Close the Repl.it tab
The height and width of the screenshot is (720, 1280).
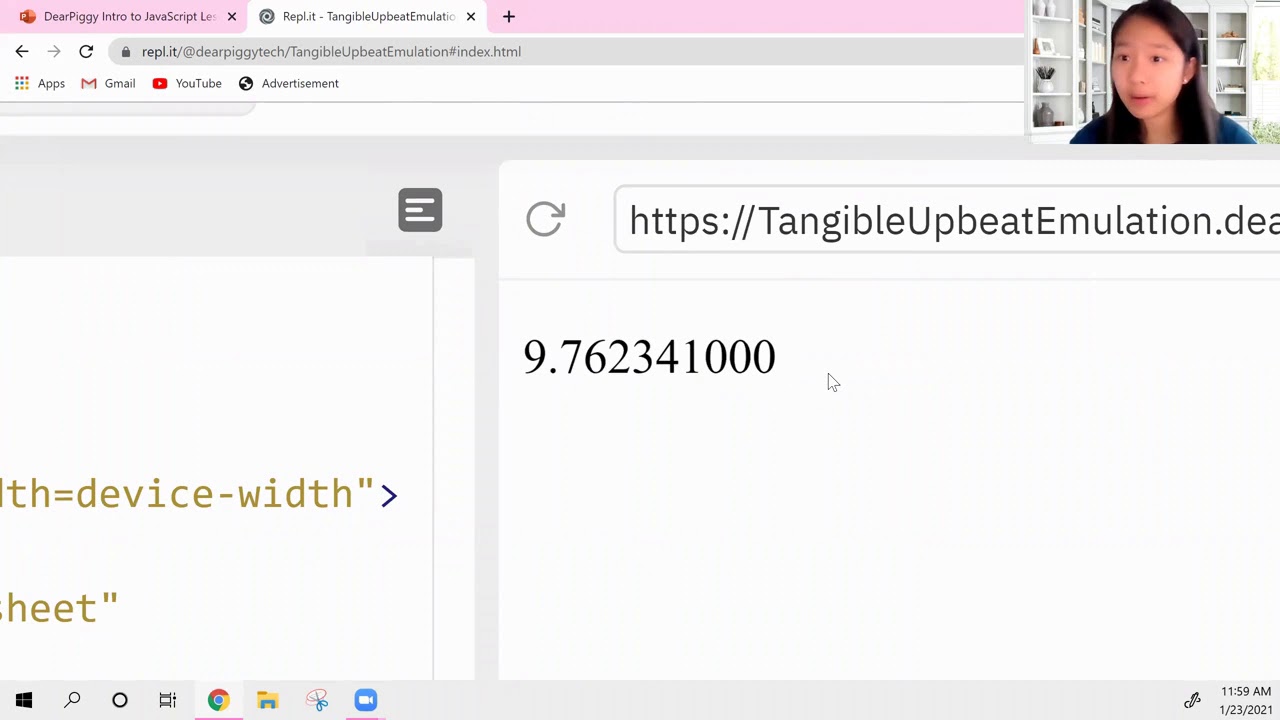(x=470, y=16)
